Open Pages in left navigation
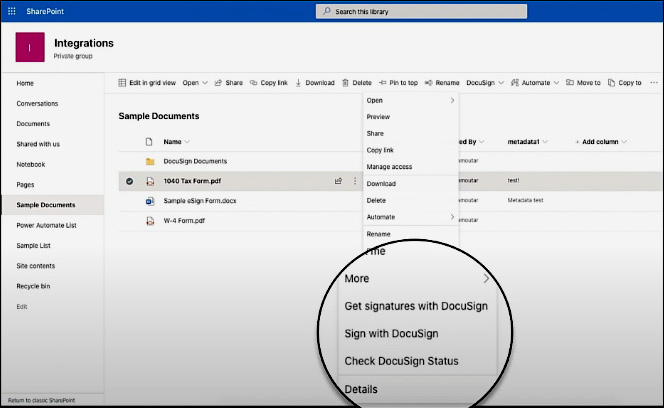Image resolution: width=664 pixels, height=408 pixels. click(25, 185)
